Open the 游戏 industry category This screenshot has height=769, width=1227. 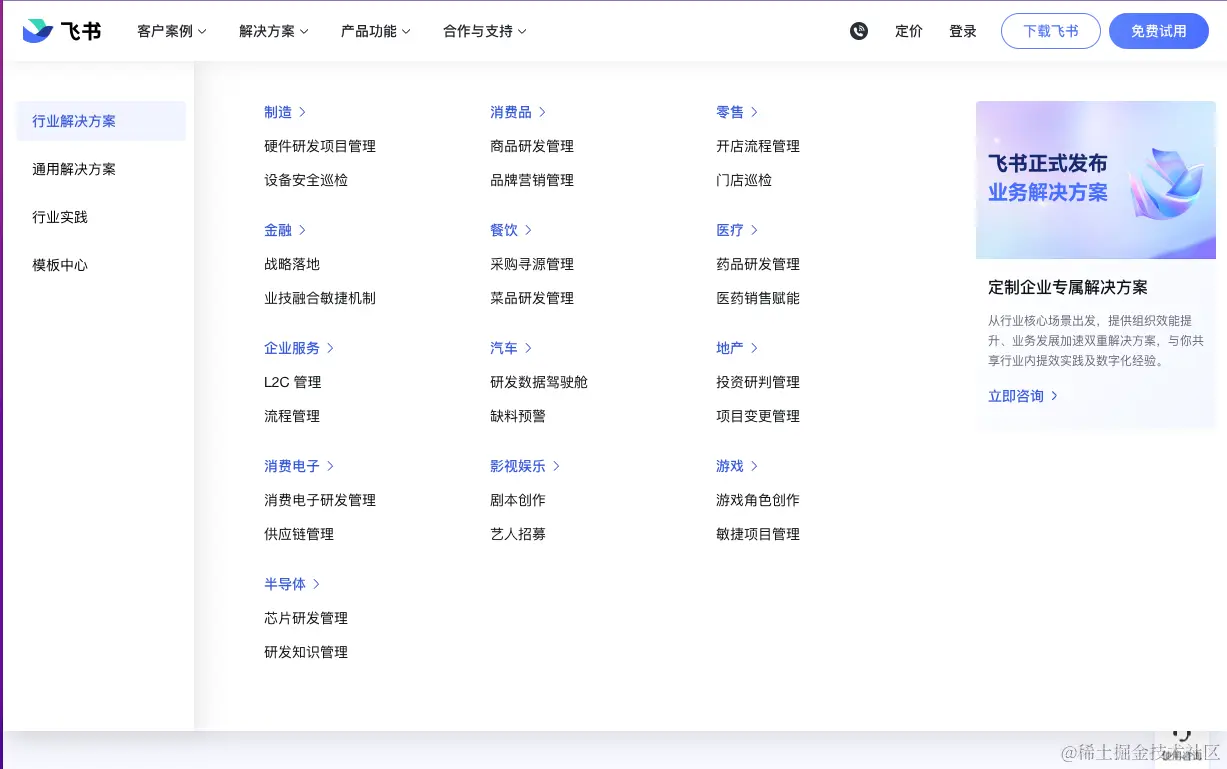tap(737, 466)
